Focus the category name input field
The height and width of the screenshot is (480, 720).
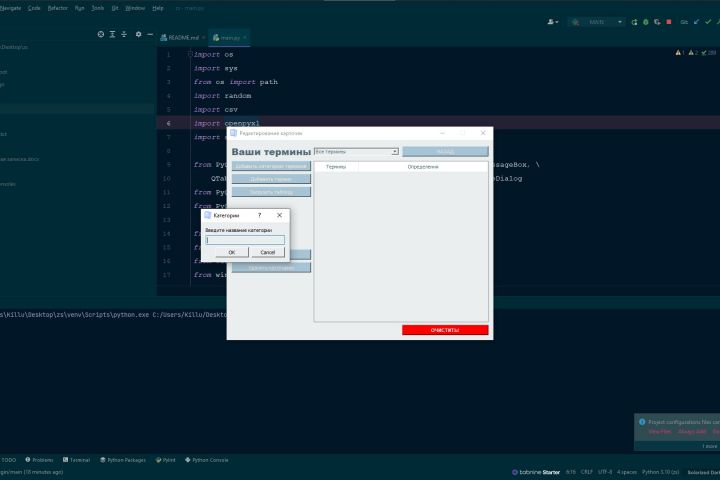(245, 240)
